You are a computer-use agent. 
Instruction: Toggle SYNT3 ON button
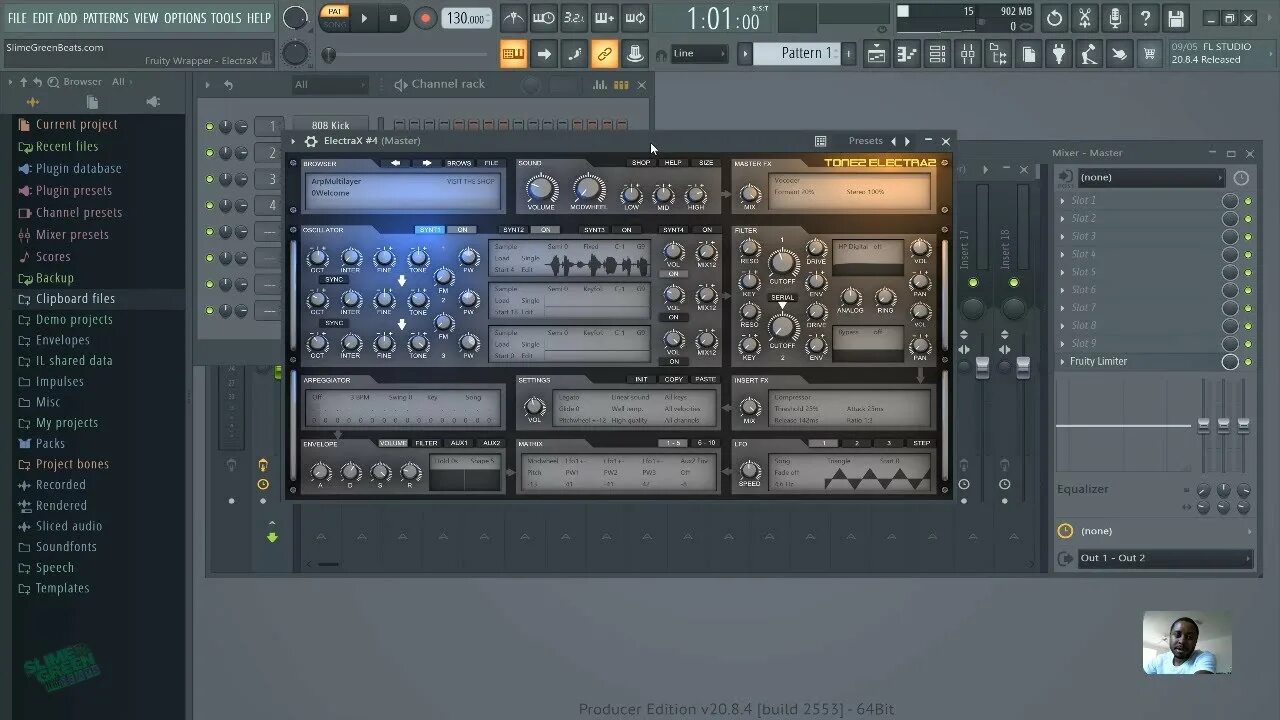point(627,230)
